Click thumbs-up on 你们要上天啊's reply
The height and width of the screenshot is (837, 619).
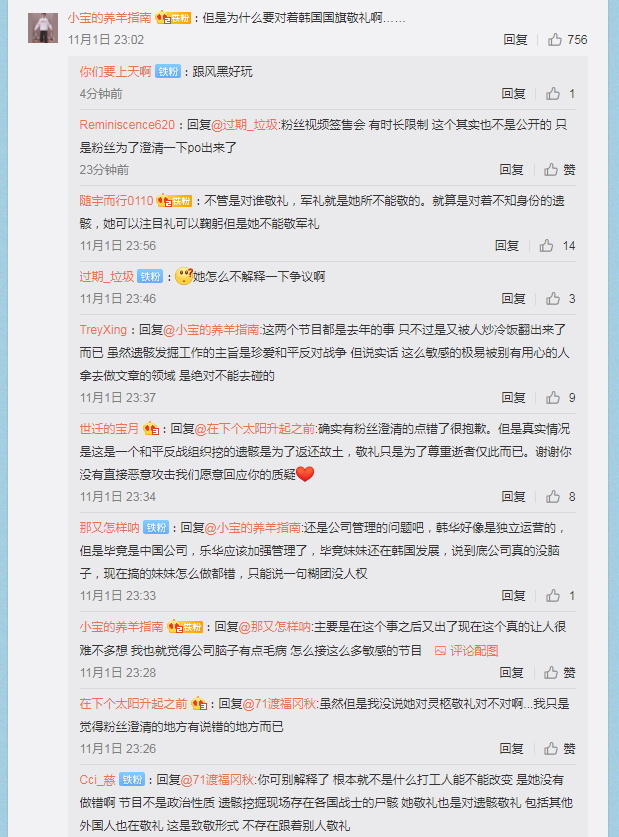(553, 94)
